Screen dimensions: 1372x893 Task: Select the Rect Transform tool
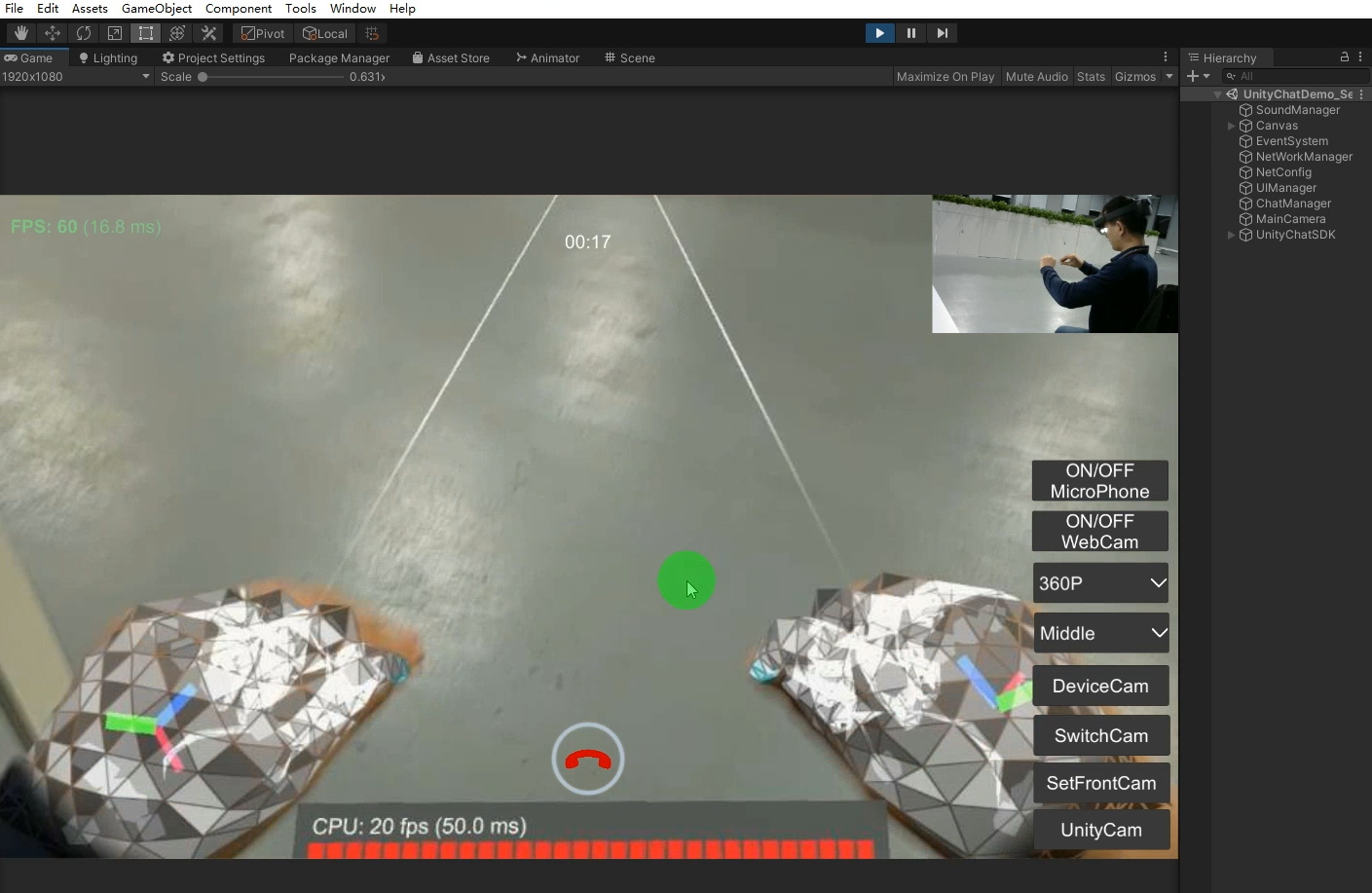pos(146,33)
